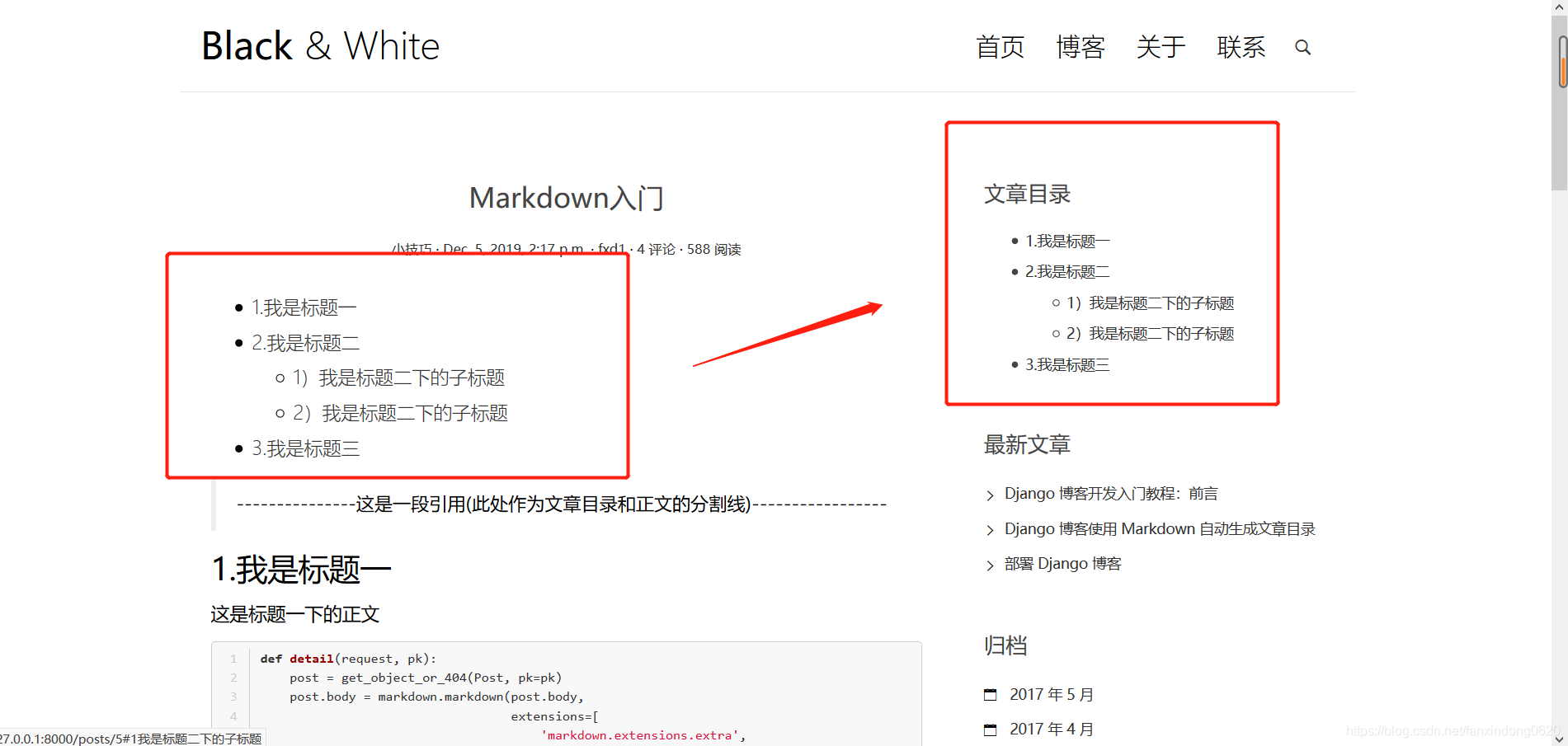The image size is (1568, 746).
Task: Open 1）我是标题二下的子标题 in article body TOC
Action: (x=398, y=378)
